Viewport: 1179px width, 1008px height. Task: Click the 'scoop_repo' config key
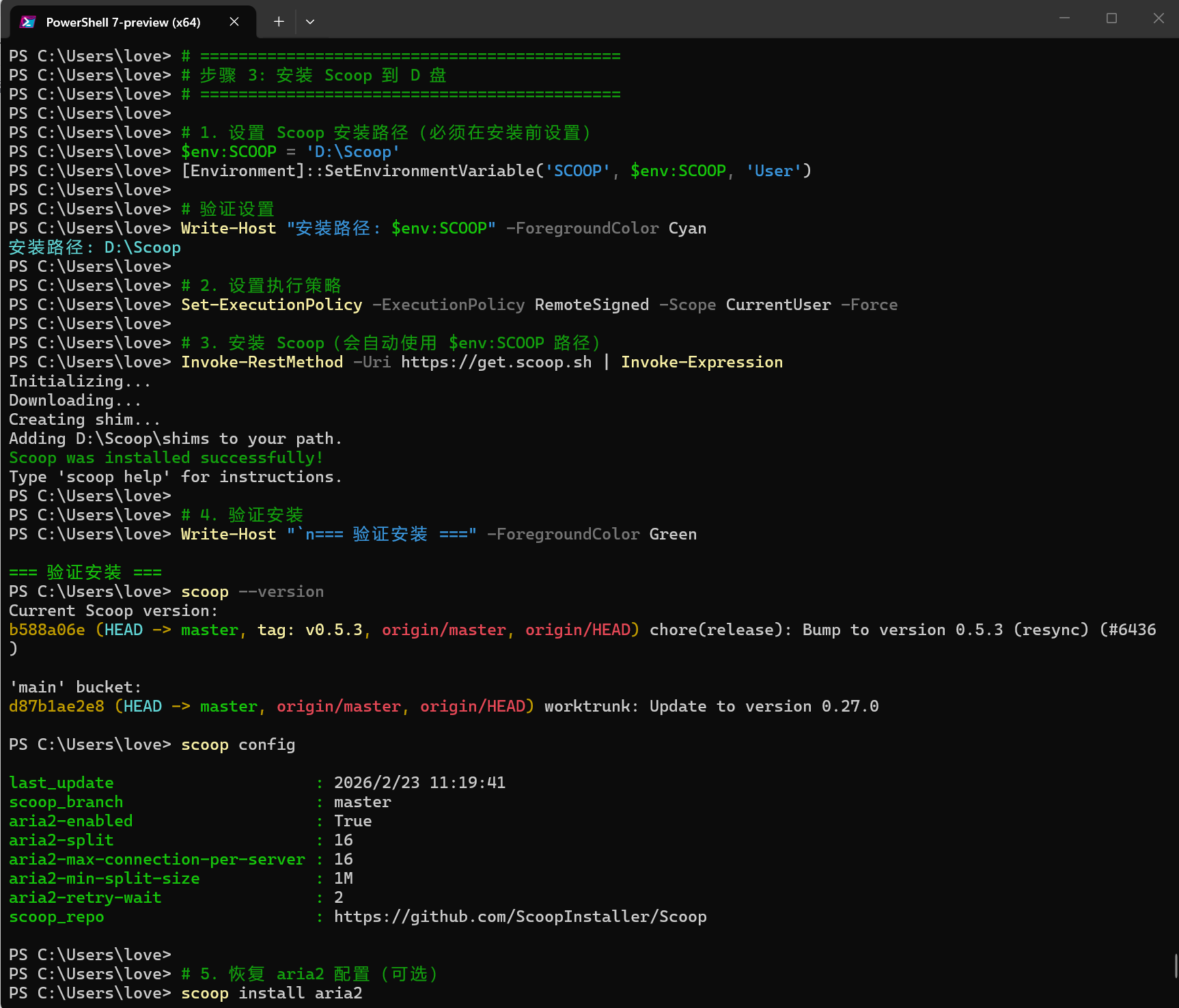click(57, 916)
